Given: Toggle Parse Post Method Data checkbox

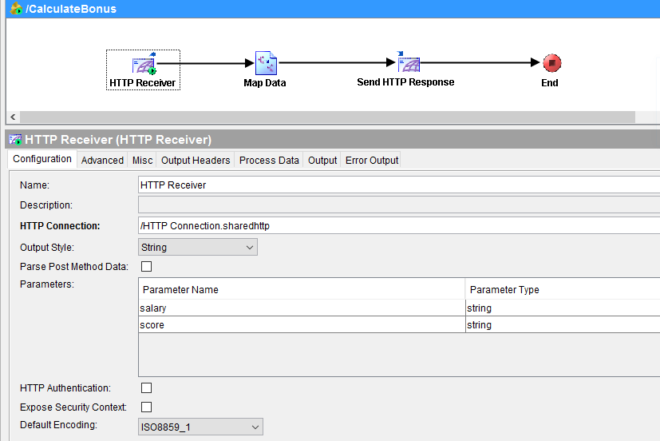Looking at the screenshot, I should tap(146, 266).
